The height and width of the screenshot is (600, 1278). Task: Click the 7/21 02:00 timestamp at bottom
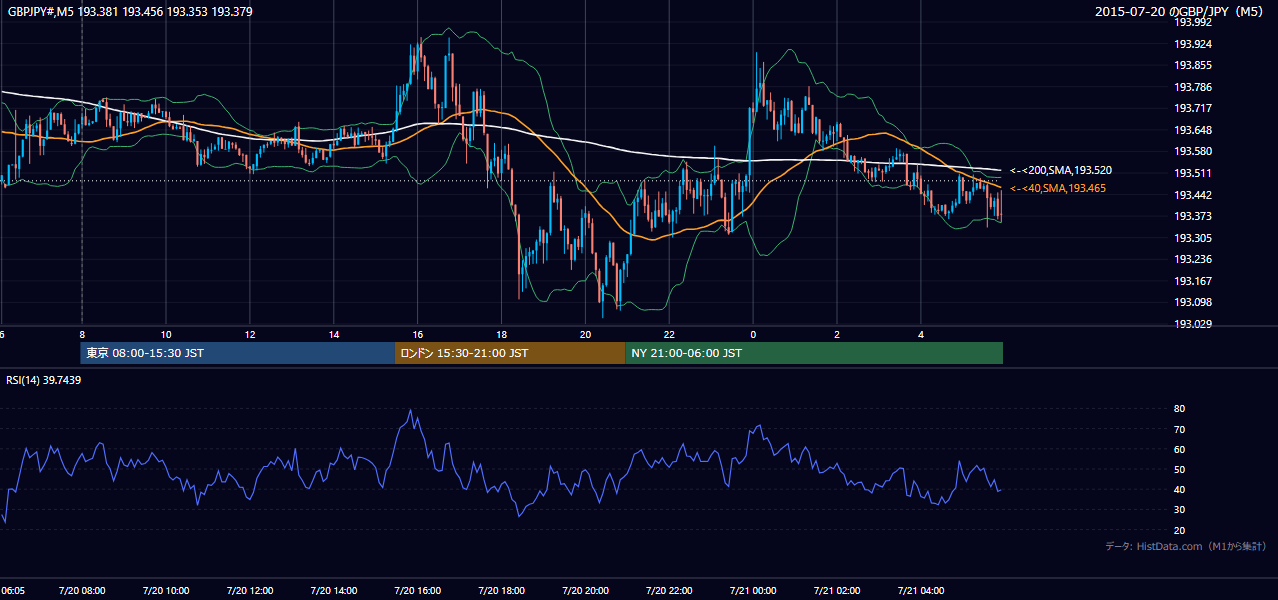coord(837,591)
